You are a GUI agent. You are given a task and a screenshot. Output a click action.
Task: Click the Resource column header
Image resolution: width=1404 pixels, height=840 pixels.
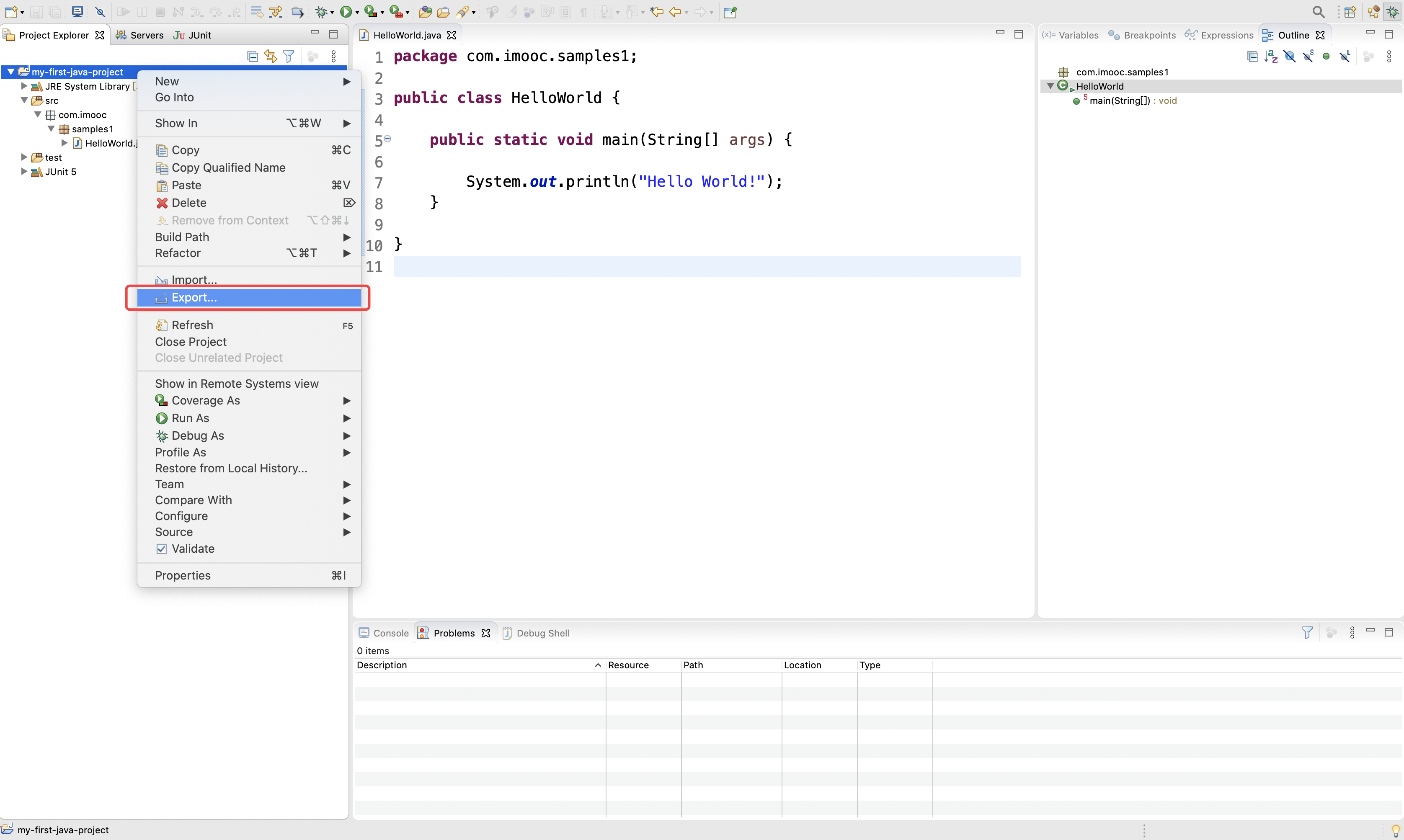click(643, 665)
